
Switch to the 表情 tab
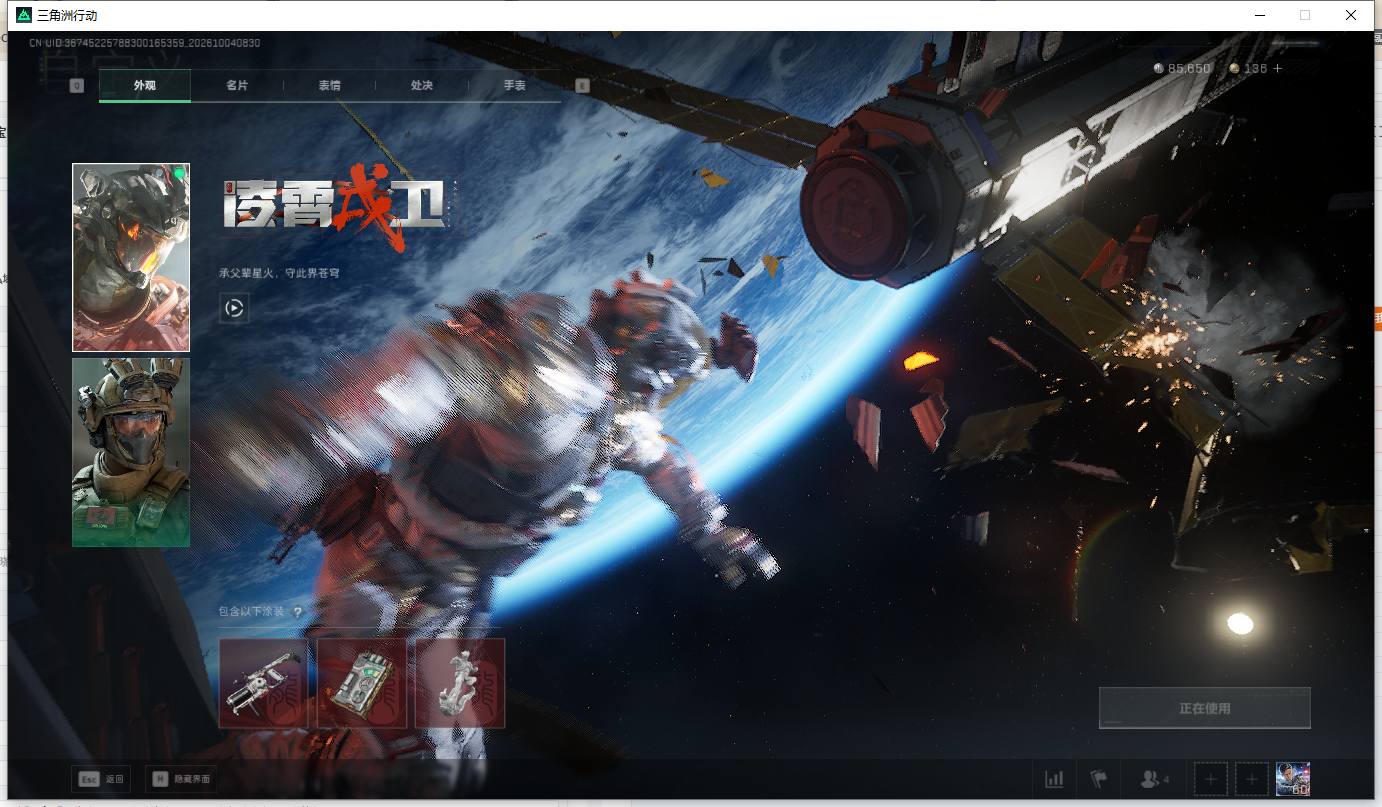point(329,86)
